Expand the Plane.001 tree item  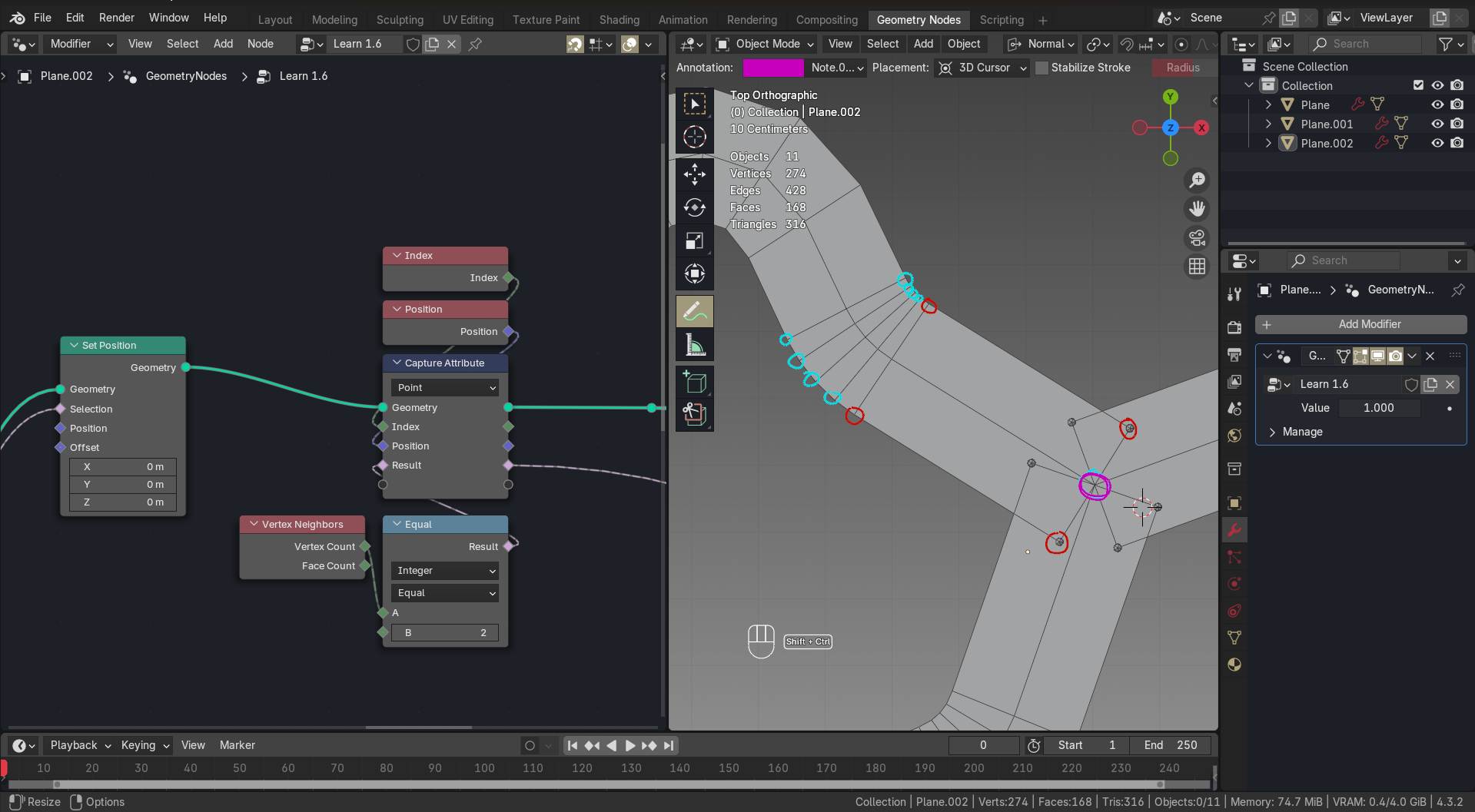tap(1268, 124)
